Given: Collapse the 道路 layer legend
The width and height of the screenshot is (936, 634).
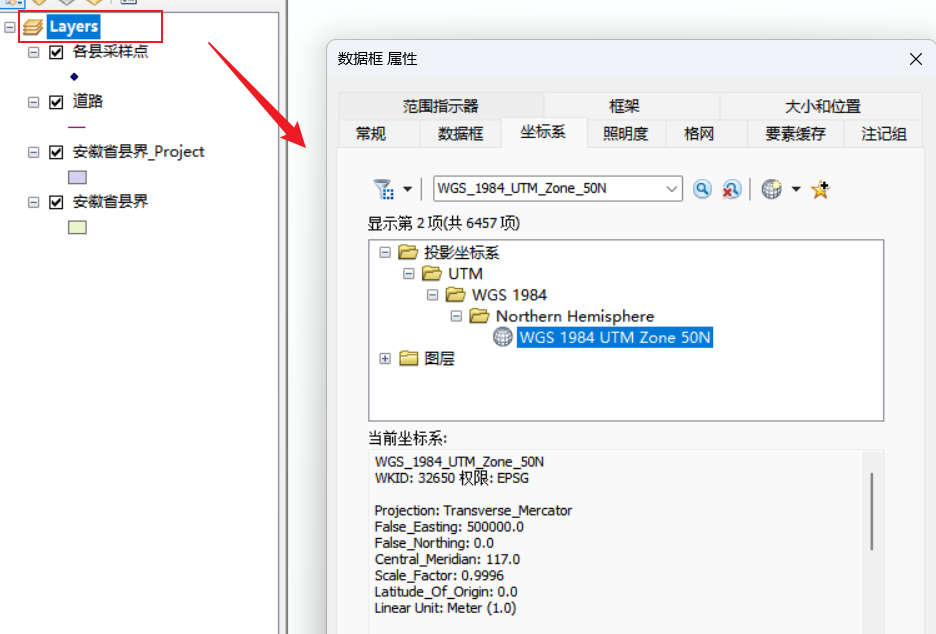Looking at the screenshot, I should point(33,102).
